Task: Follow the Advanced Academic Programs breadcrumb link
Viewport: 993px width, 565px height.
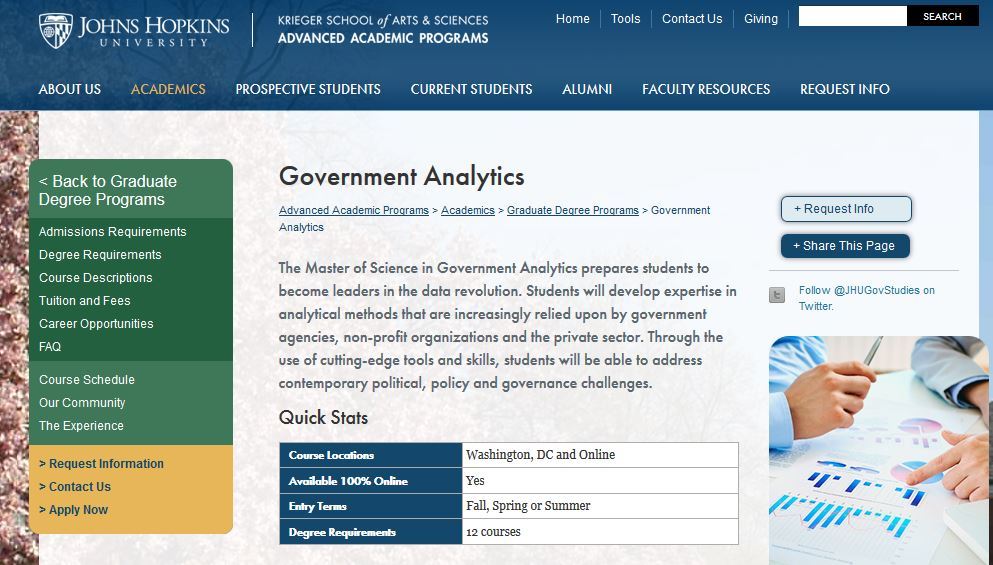Action: tap(354, 210)
